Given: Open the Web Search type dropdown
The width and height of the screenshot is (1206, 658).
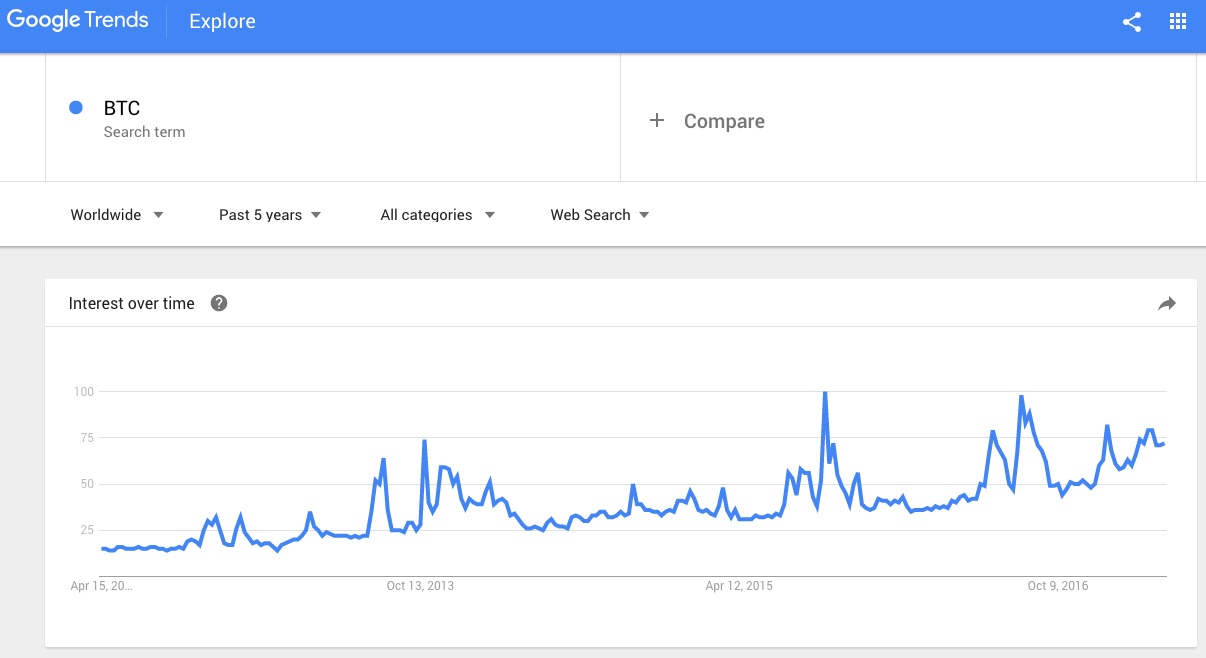Looking at the screenshot, I should pos(600,215).
